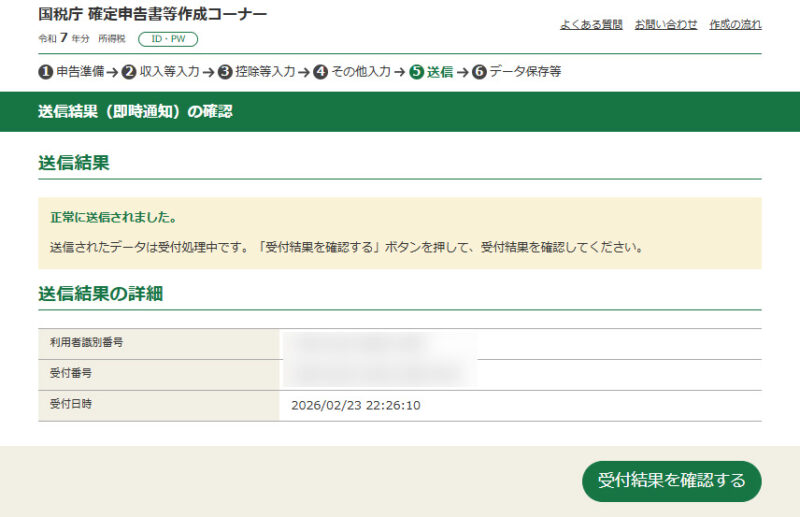The image size is (800, 517).
Task: Click the step 3 控除等入力 number icon
Action: 225,72
